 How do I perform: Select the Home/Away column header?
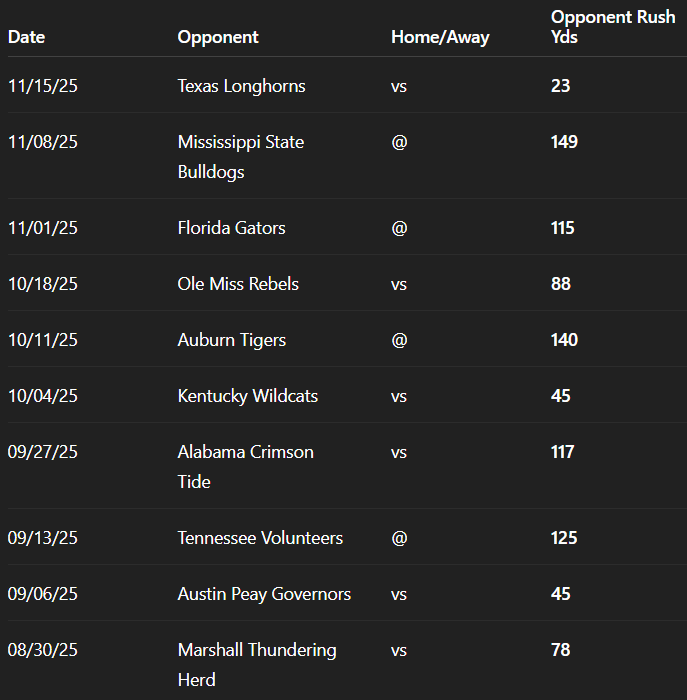tap(440, 37)
